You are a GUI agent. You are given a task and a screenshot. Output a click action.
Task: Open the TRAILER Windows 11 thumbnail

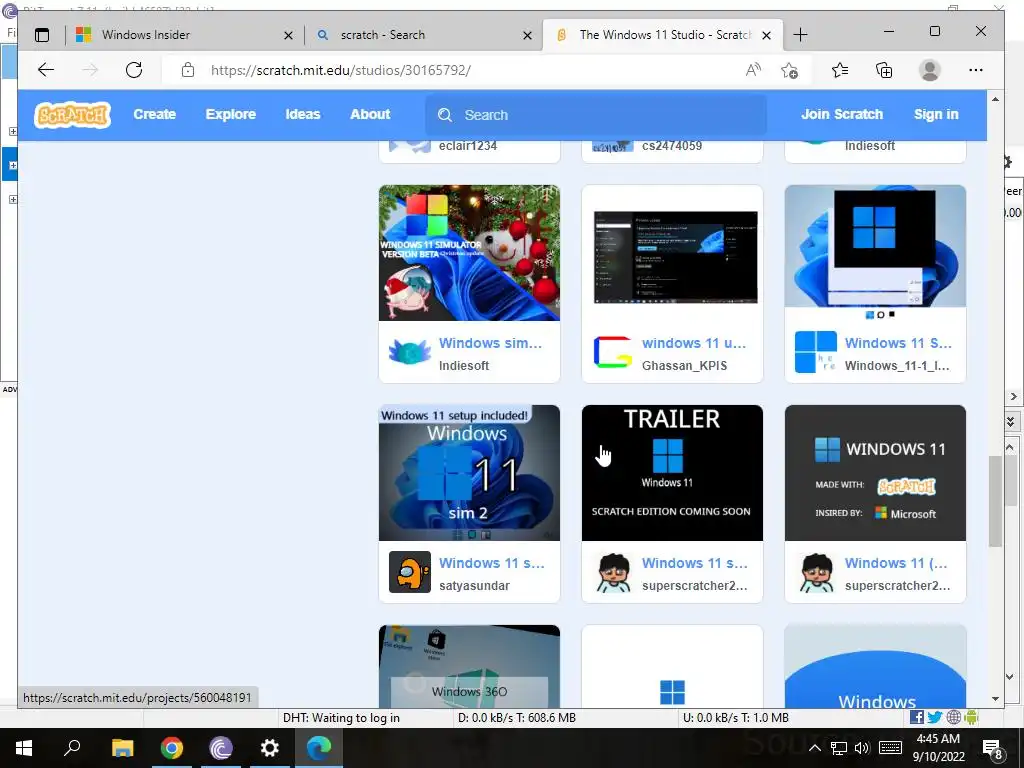click(672, 473)
